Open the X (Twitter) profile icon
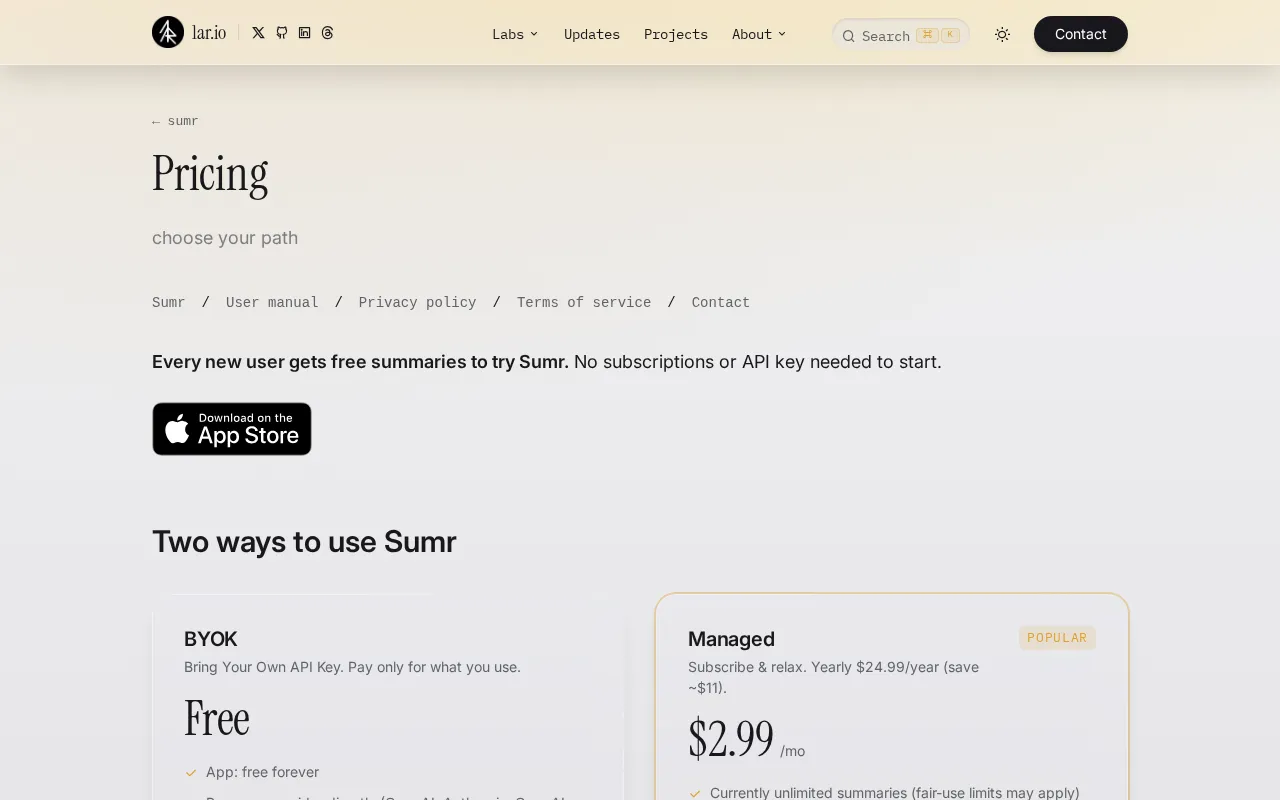Viewport: 1280px width, 800px height. 258,33
